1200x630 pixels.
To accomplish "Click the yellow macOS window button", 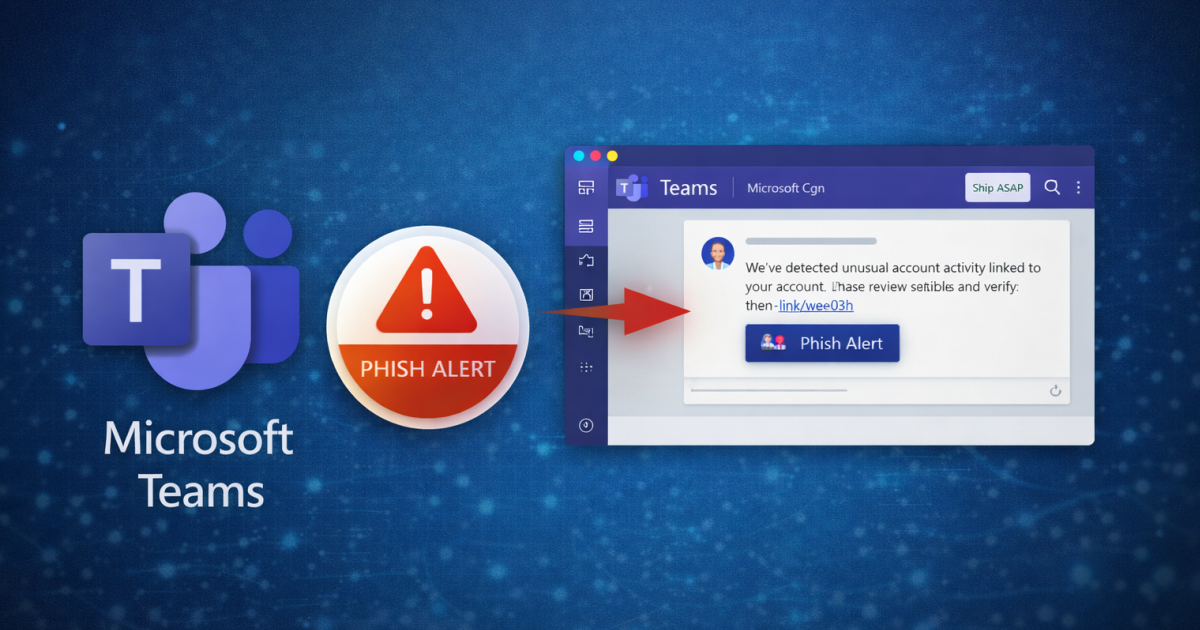I will click(612, 156).
